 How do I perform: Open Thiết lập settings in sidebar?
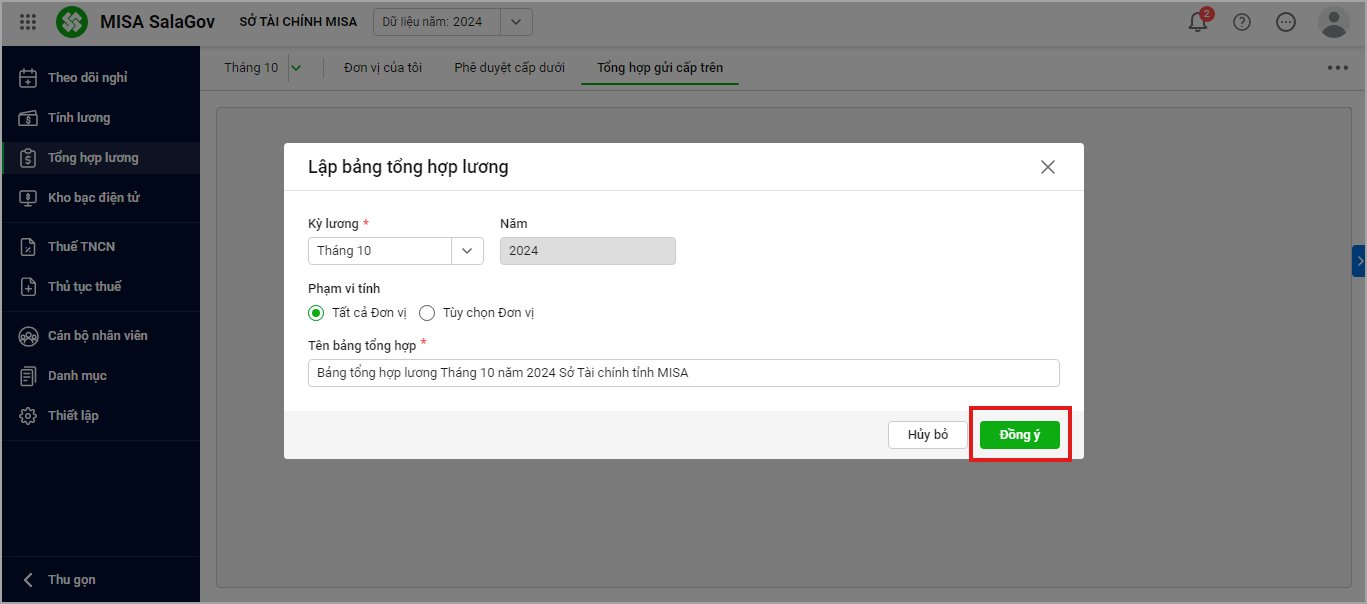point(73,416)
